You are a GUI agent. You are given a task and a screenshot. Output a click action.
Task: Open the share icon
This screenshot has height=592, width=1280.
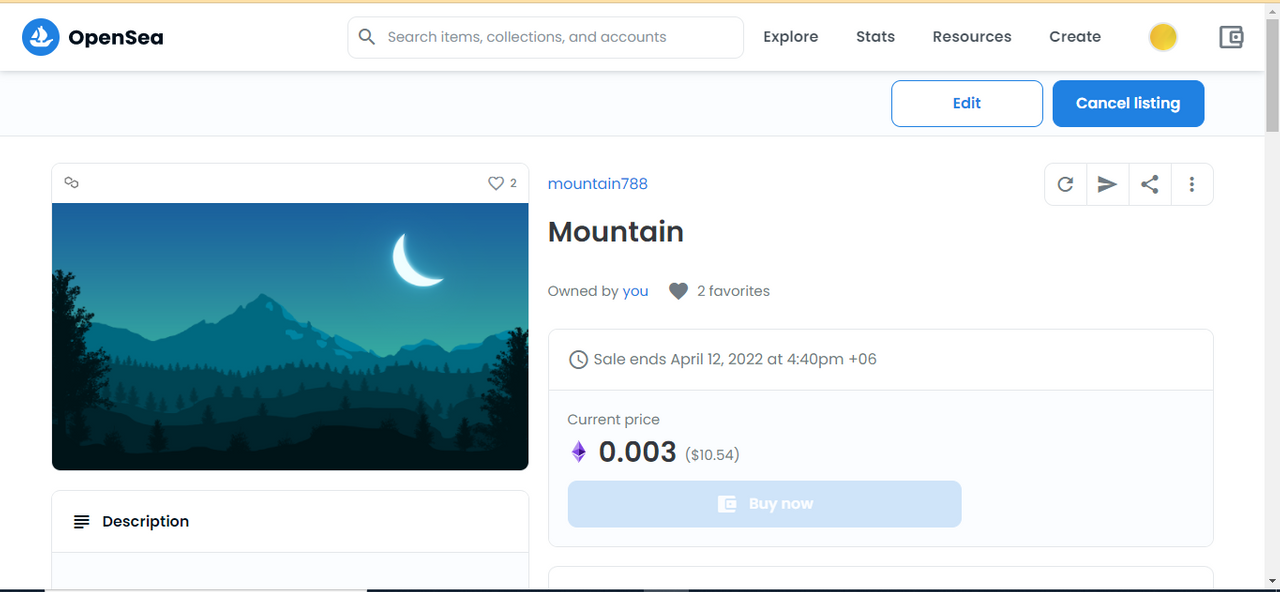[x=1150, y=184]
